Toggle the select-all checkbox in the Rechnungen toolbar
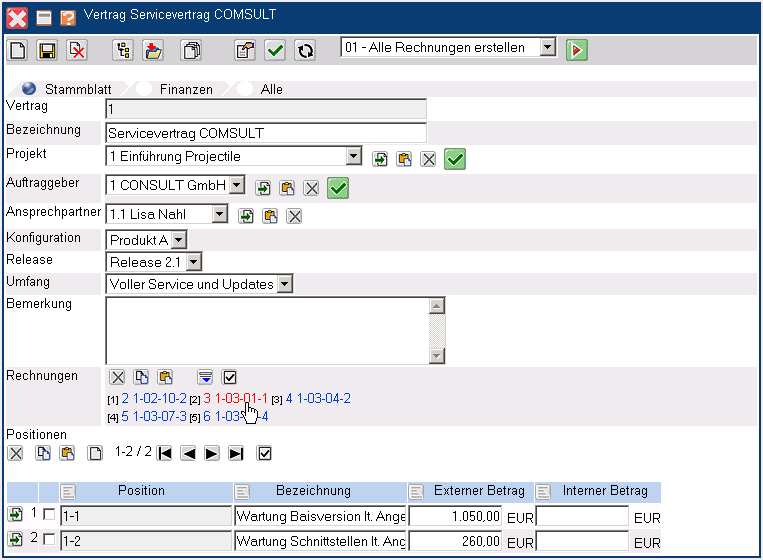Screen dimensions: 763x560 tap(230, 377)
